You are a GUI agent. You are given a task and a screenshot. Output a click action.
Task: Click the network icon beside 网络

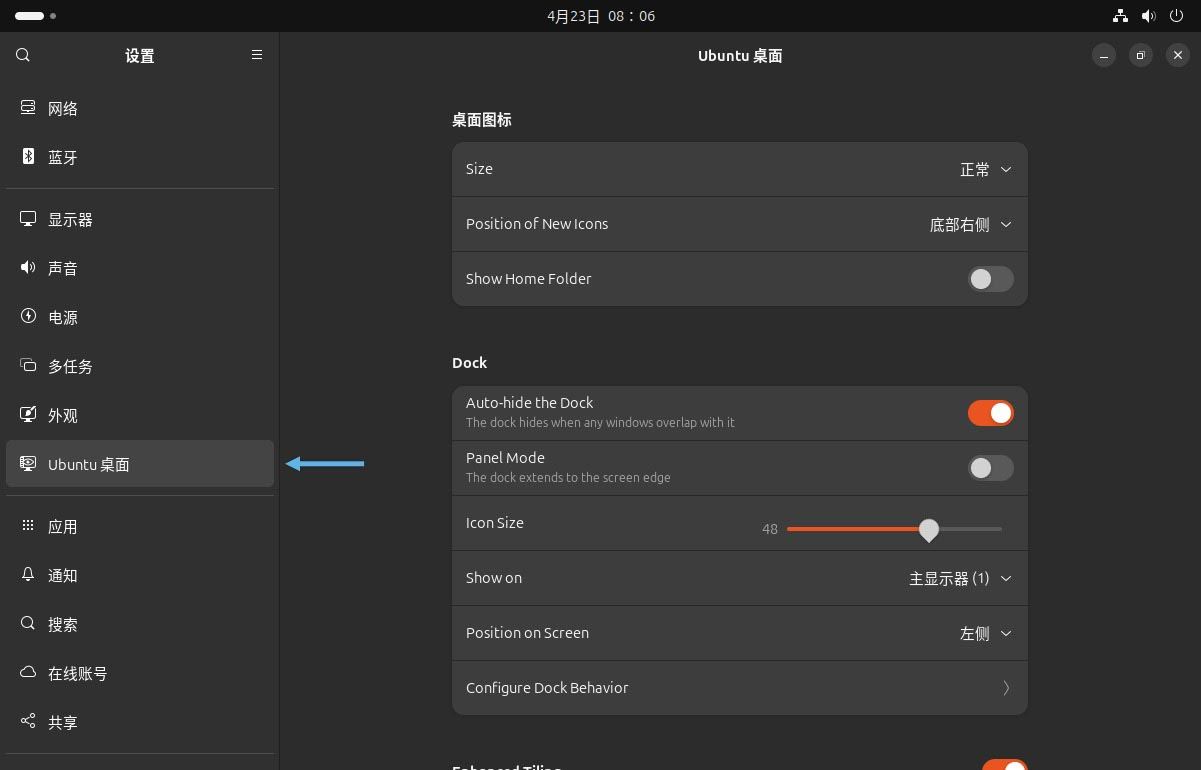28,107
